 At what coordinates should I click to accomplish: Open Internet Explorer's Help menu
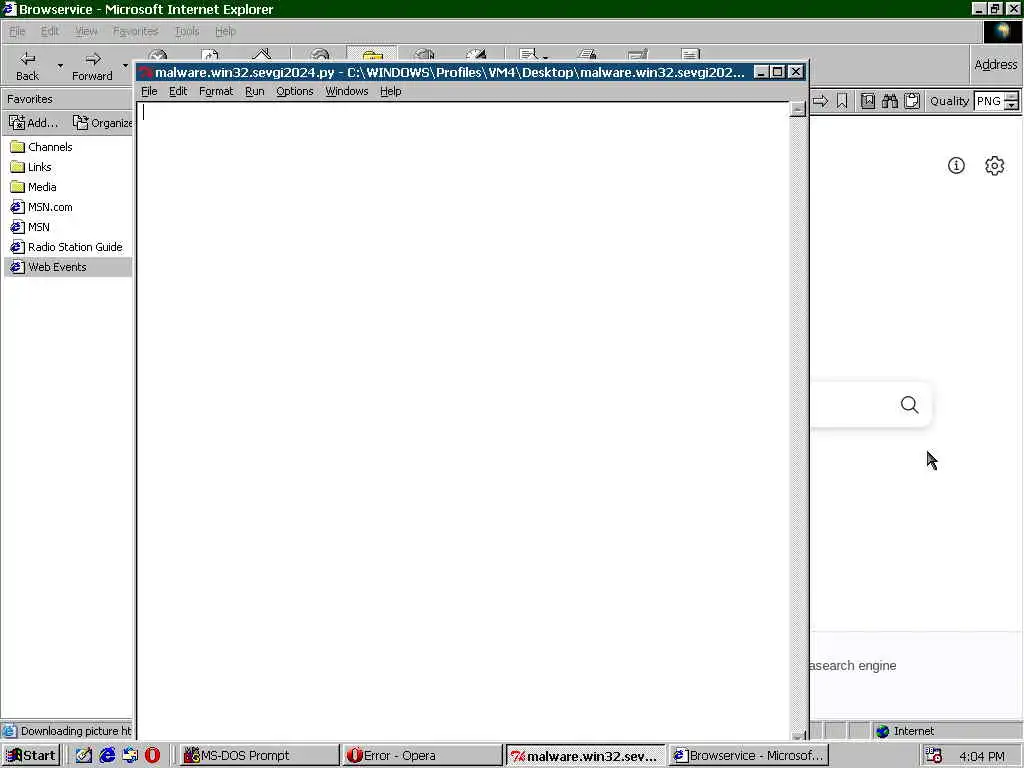[x=225, y=31]
